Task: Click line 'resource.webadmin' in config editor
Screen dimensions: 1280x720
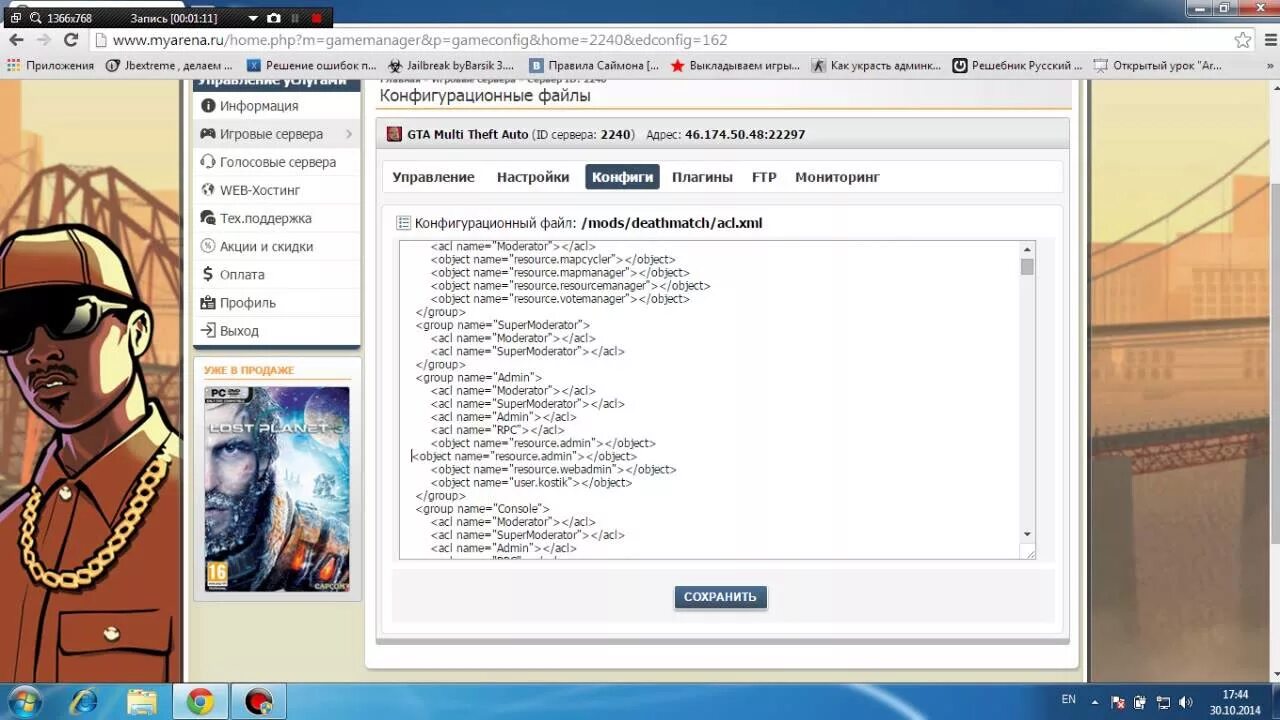Action: coord(554,470)
